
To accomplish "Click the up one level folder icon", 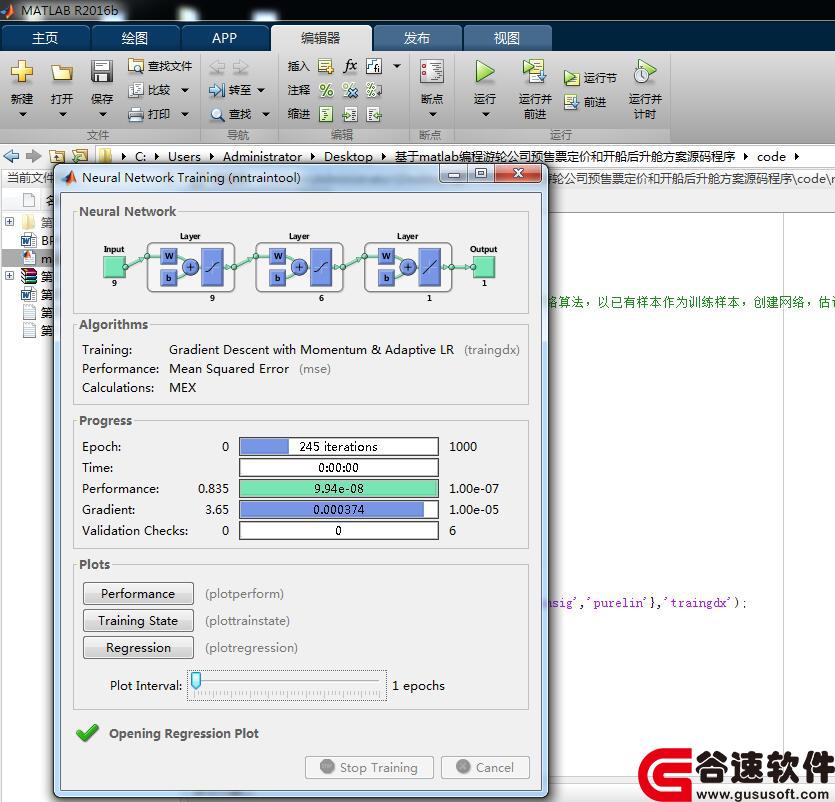I will pos(57,156).
